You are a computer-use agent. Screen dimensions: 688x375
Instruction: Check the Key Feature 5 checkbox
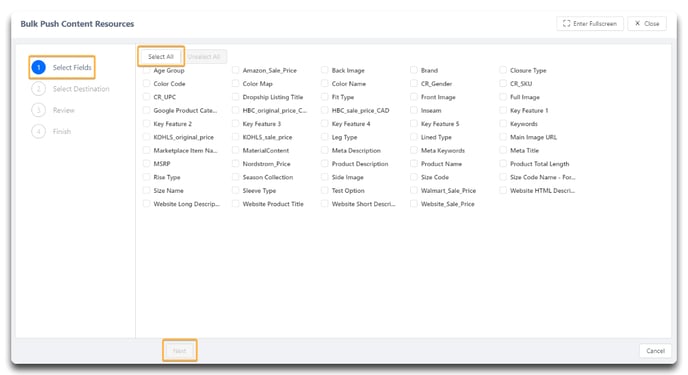(x=414, y=124)
